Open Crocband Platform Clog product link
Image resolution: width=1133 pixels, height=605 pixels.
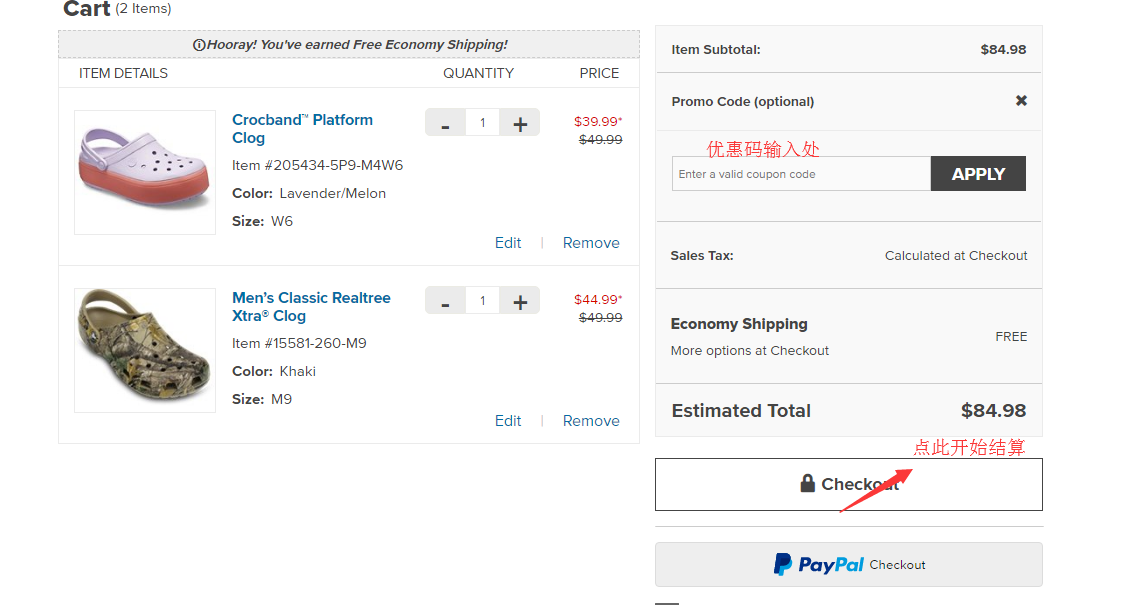pyautogui.click(x=302, y=128)
